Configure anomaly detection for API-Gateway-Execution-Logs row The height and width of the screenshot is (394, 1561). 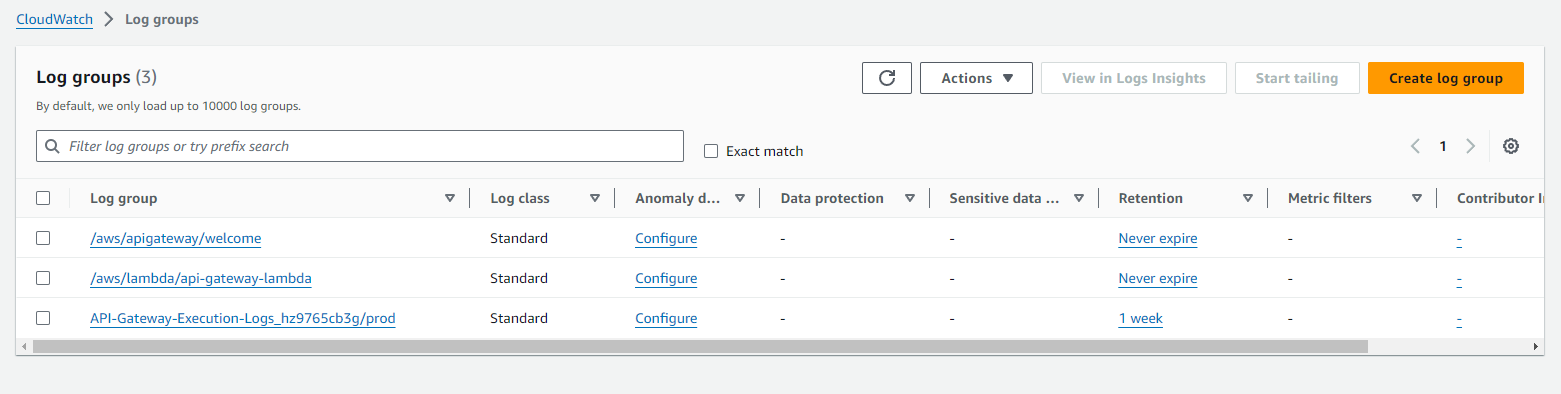pos(666,318)
